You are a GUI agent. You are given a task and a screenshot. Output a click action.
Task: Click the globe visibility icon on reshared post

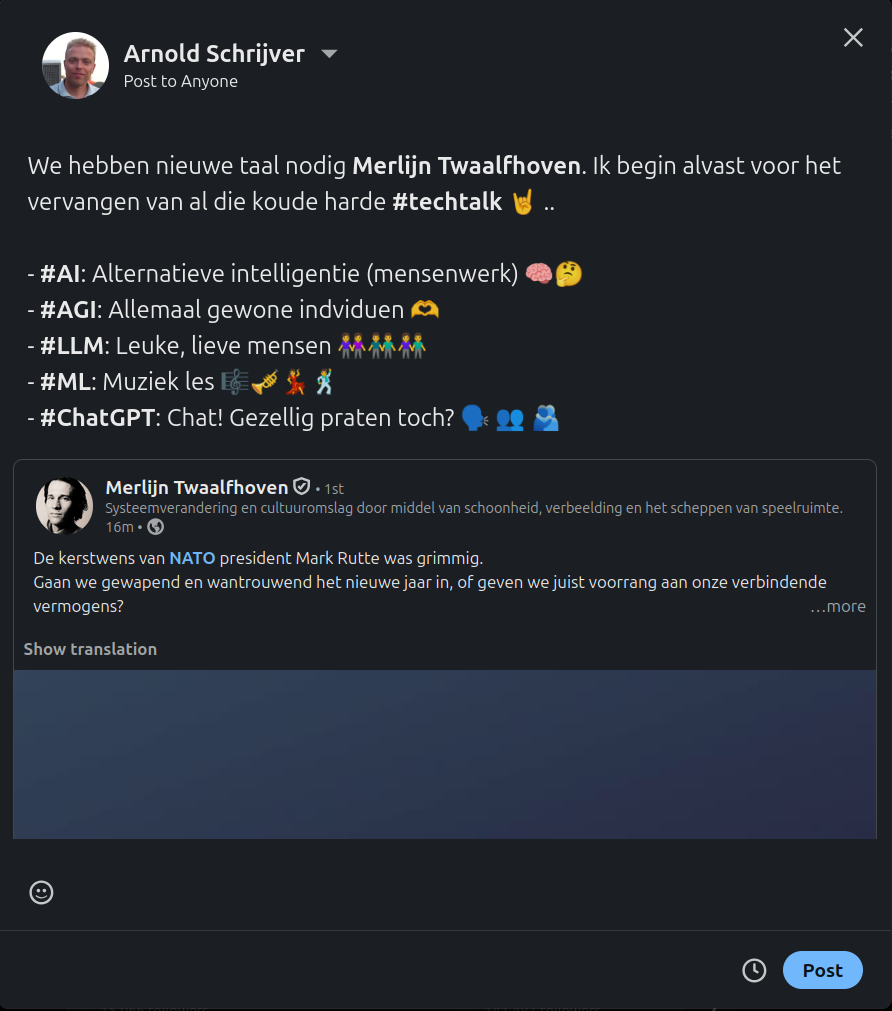[x=155, y=526]
